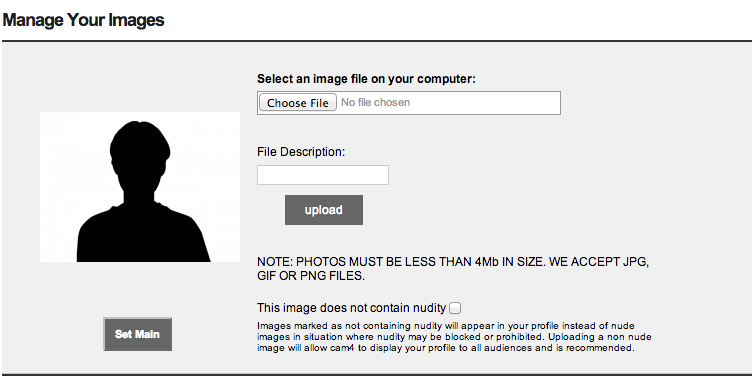Click the word 'cam4' in the help text
This screenshot has width=754, height=377.
pos(340,348)
